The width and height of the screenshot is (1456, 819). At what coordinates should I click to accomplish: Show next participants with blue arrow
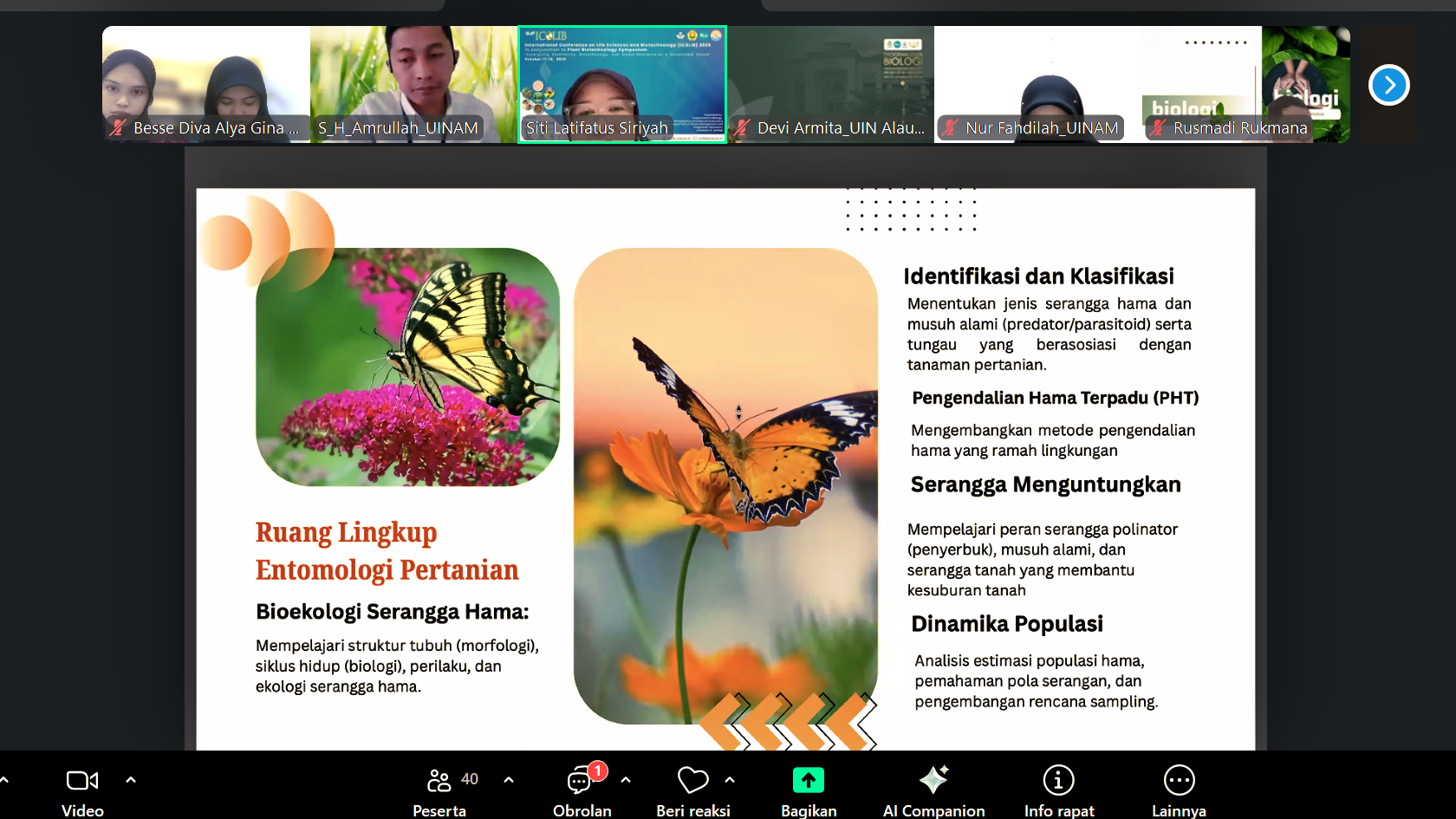1388,85
